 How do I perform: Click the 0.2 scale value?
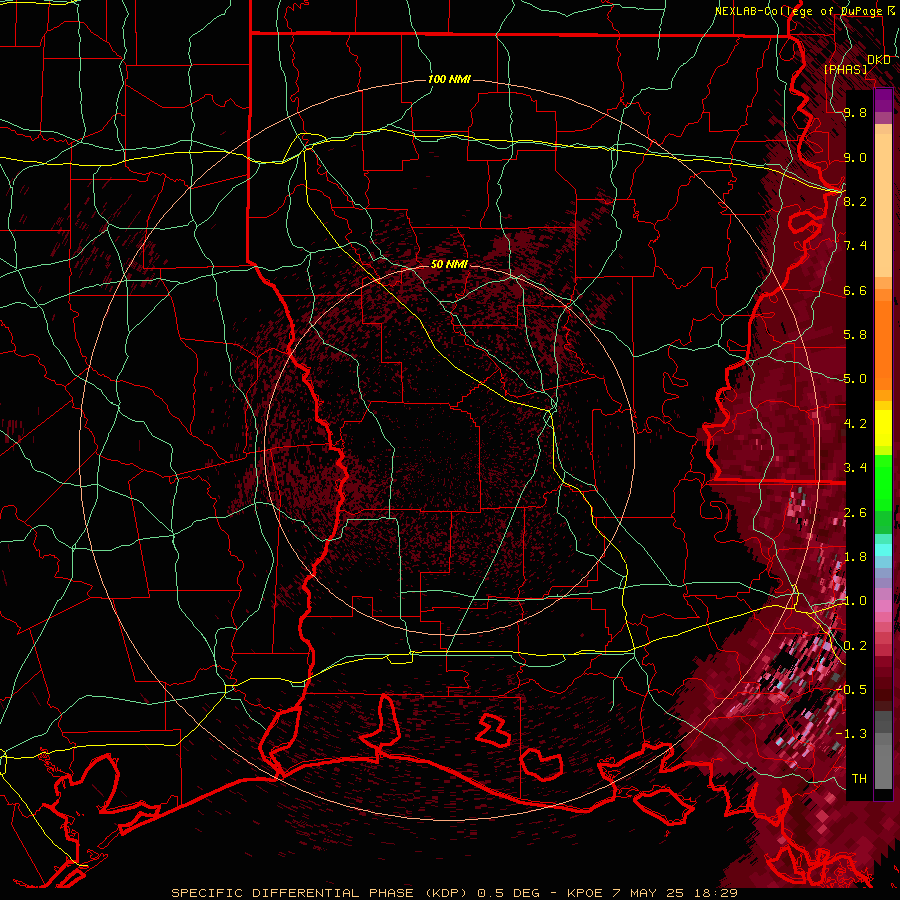point(855,646)
